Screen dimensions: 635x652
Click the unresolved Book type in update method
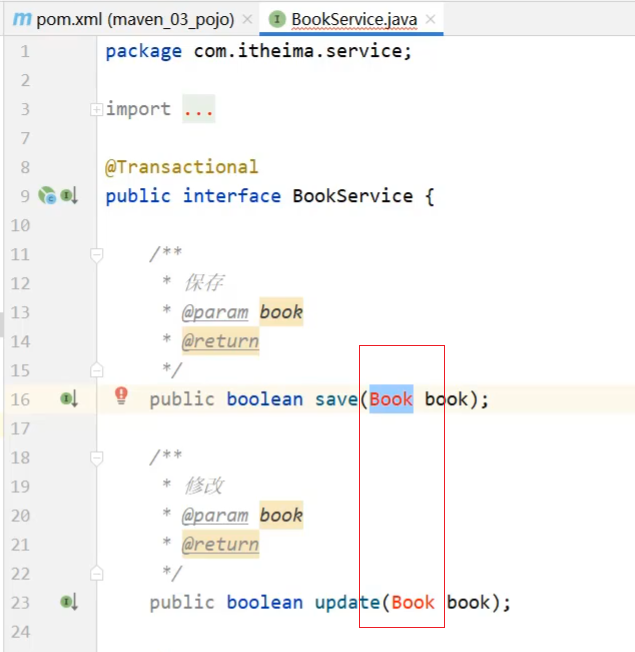[413, 602]
